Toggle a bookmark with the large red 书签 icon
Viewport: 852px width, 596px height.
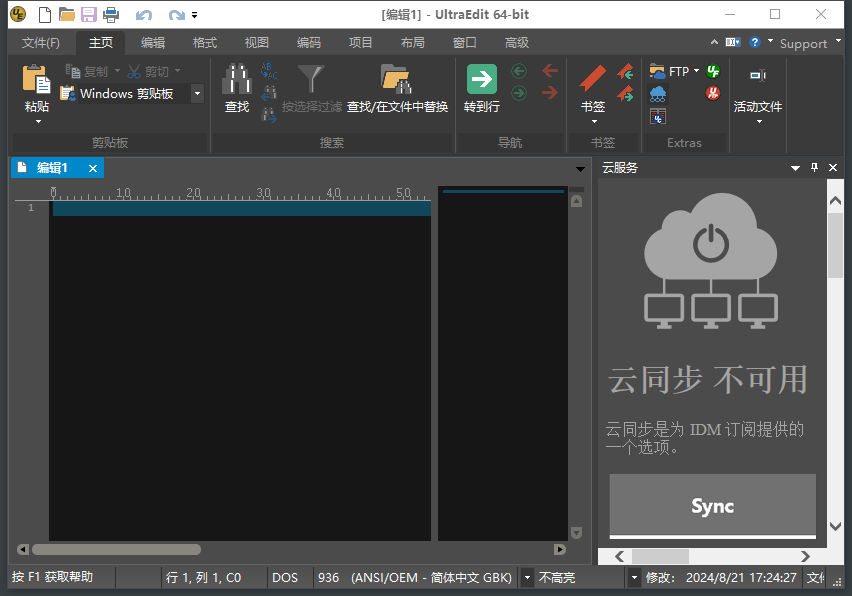point(593,78)
